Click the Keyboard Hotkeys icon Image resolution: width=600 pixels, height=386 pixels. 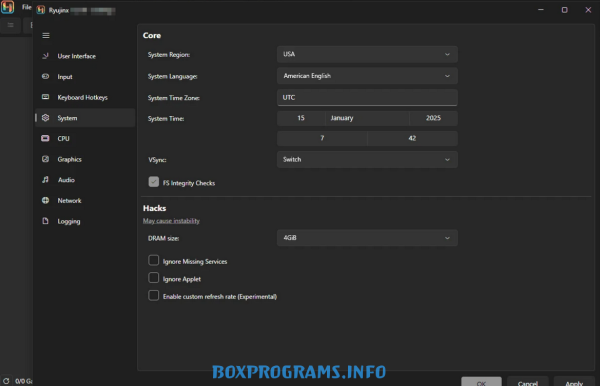(46, 97)
